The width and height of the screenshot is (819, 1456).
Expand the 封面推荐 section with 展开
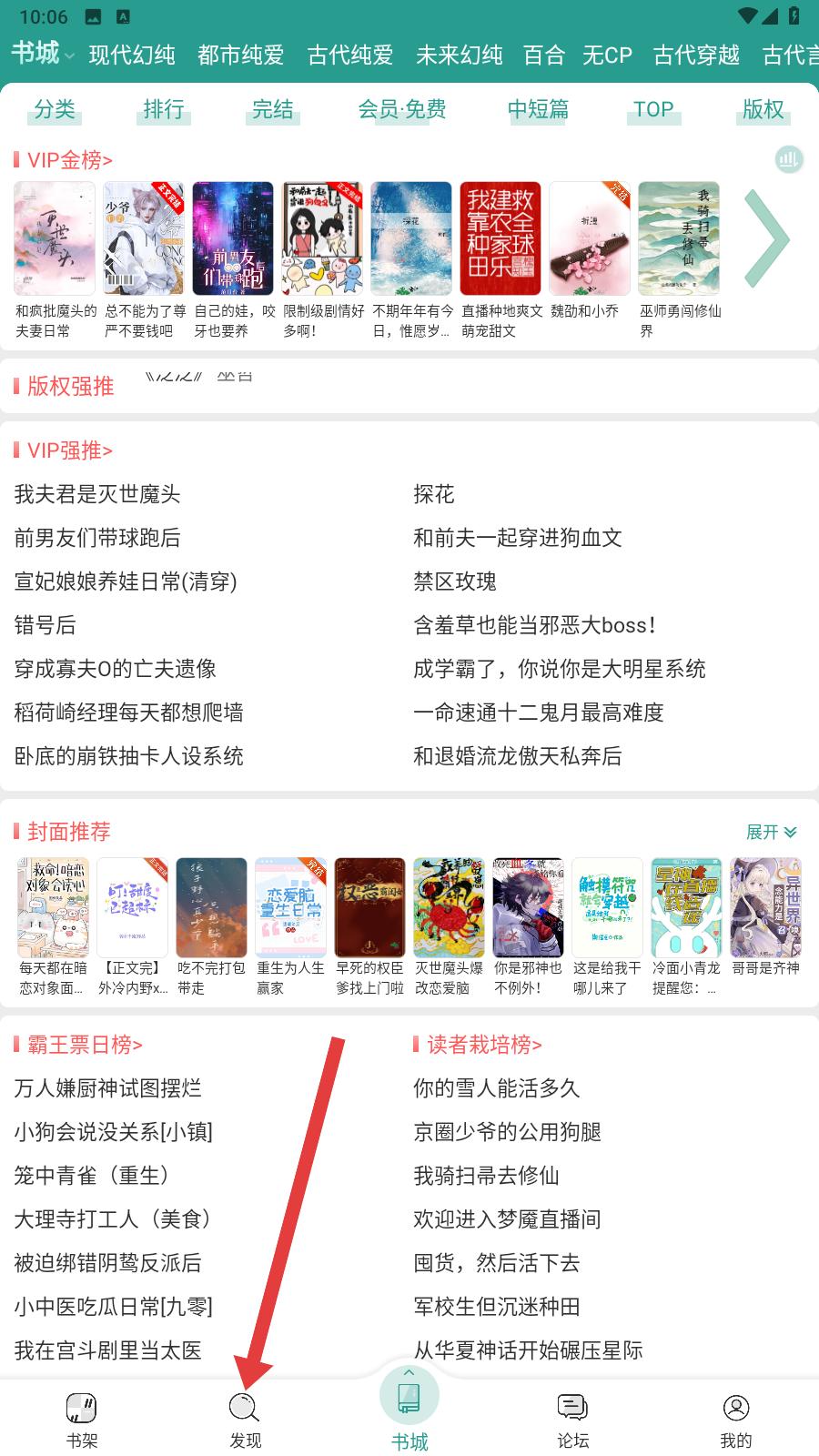click(771, 832)
